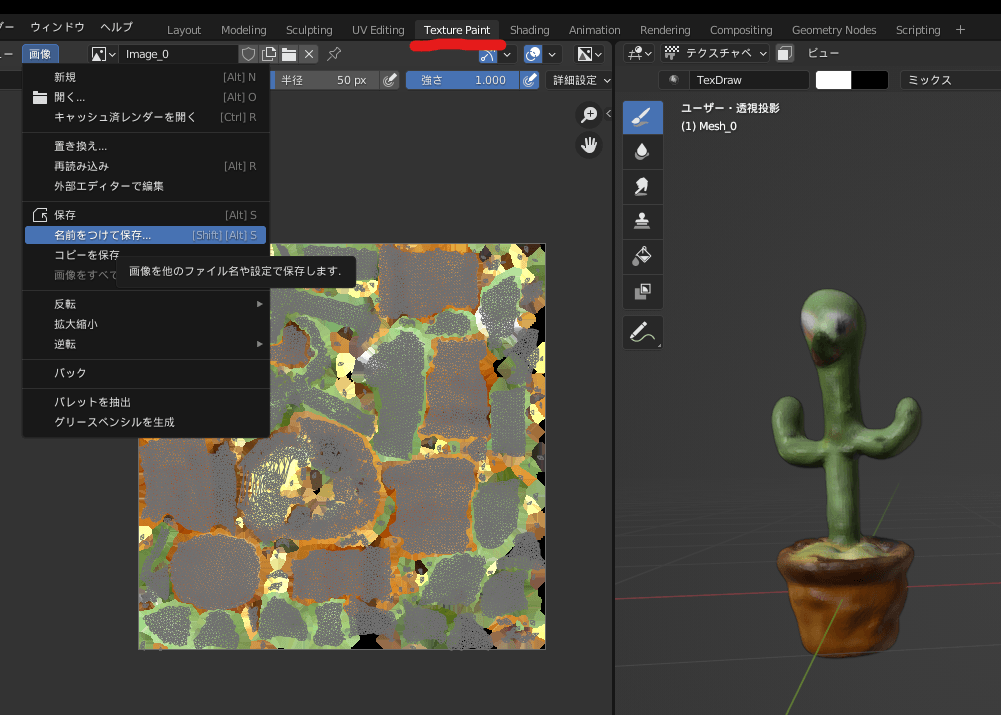Choose 名前をつけて保存... menu entry

pyautogui.click(x=146, y=235)
